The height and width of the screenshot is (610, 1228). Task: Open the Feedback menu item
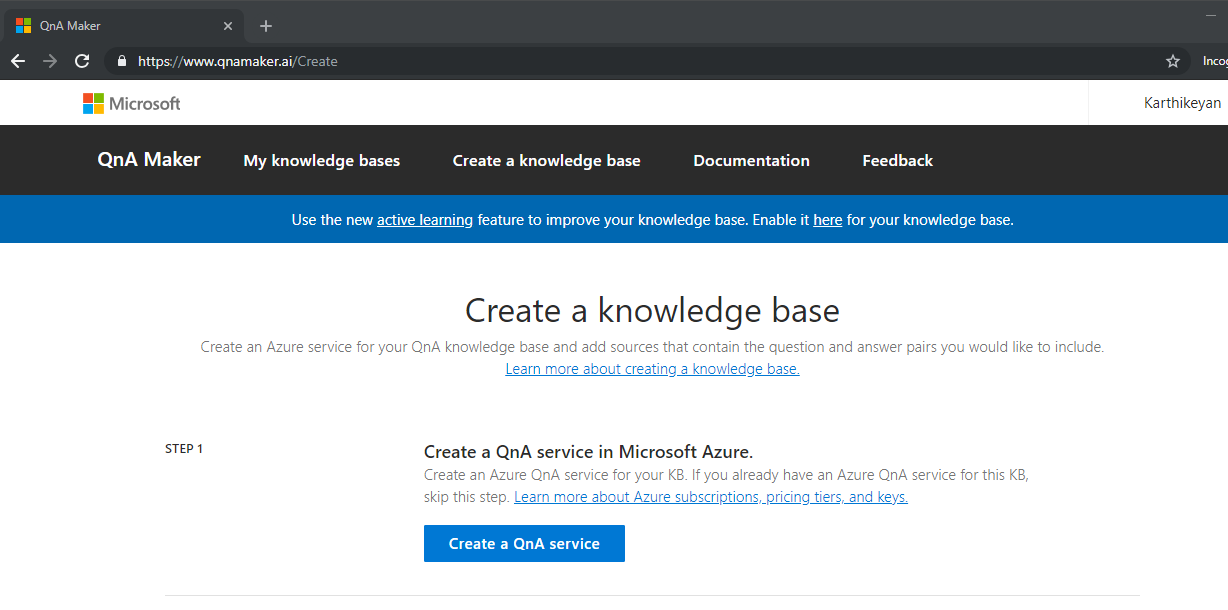(898, 161)
